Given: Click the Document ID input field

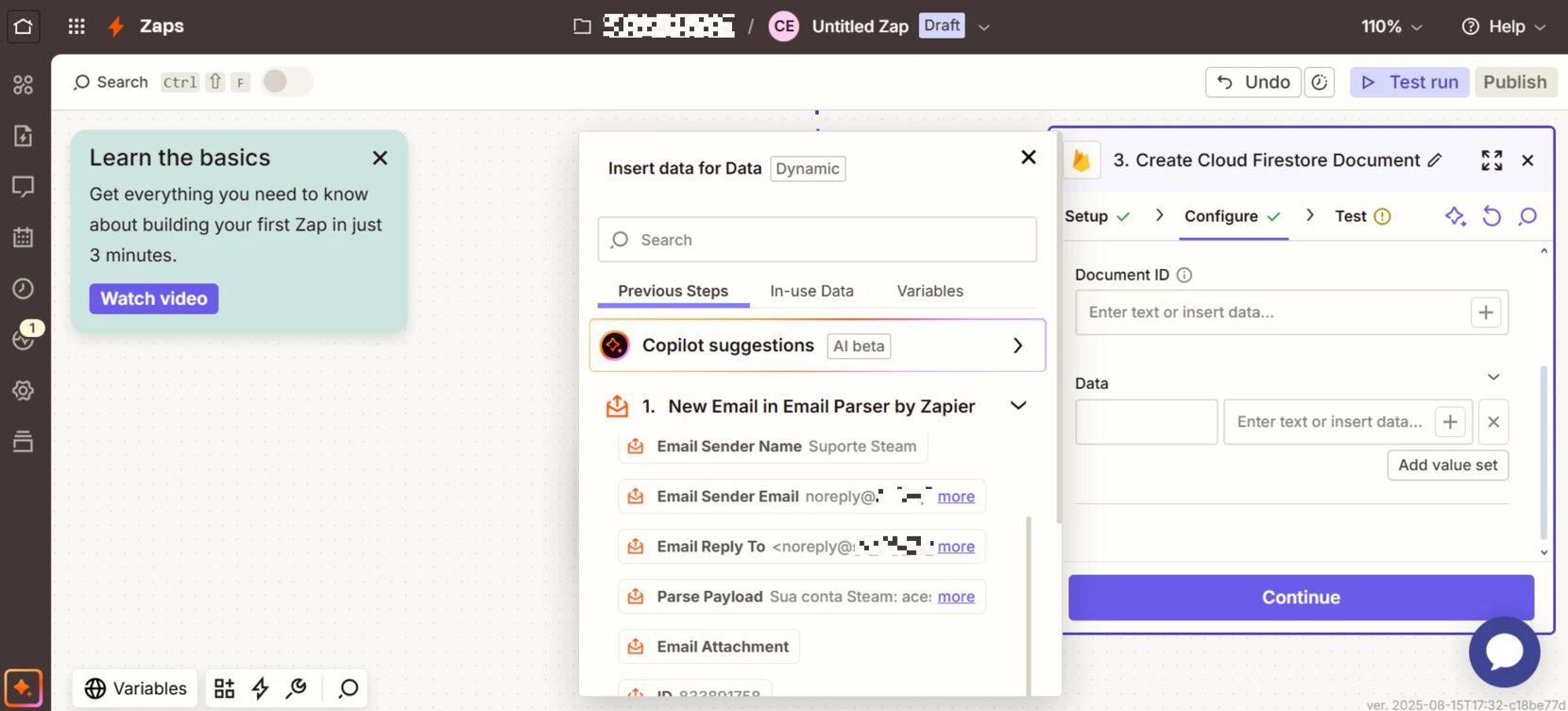Looking at the screenshot, I should click(x=1272, y=313).
